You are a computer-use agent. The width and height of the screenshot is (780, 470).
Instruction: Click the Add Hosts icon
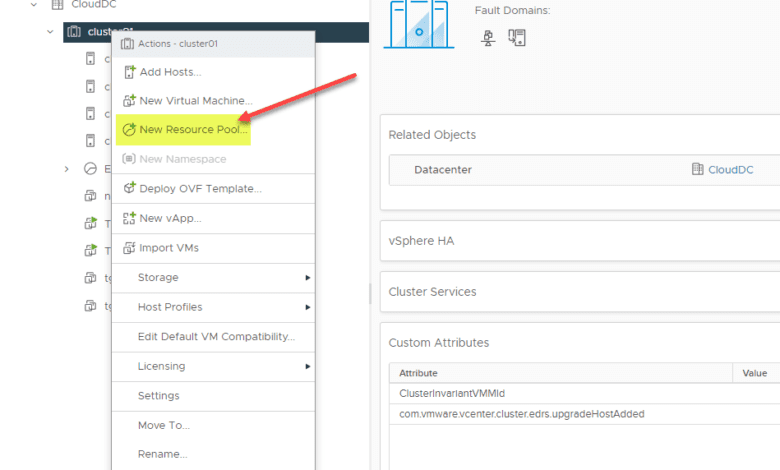(129, 72)
